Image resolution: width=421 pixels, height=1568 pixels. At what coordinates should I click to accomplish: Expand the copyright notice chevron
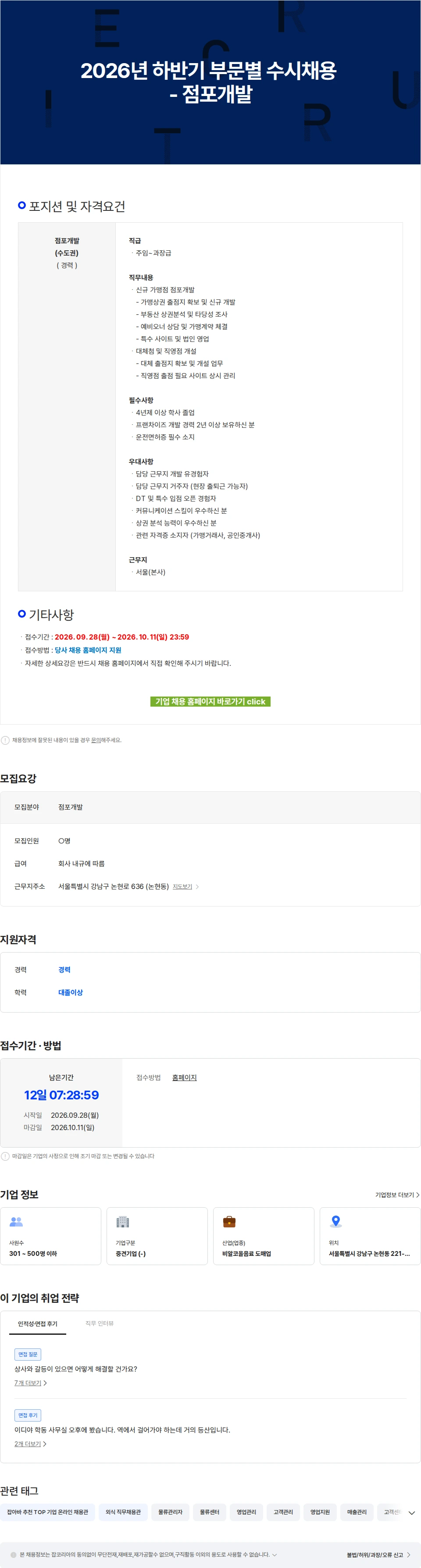274,1554
